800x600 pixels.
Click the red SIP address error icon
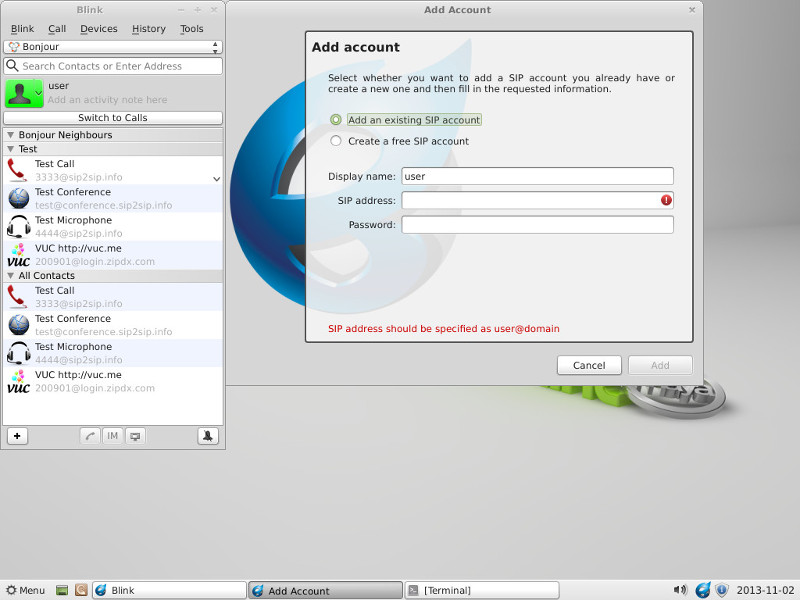coord(666,200)
